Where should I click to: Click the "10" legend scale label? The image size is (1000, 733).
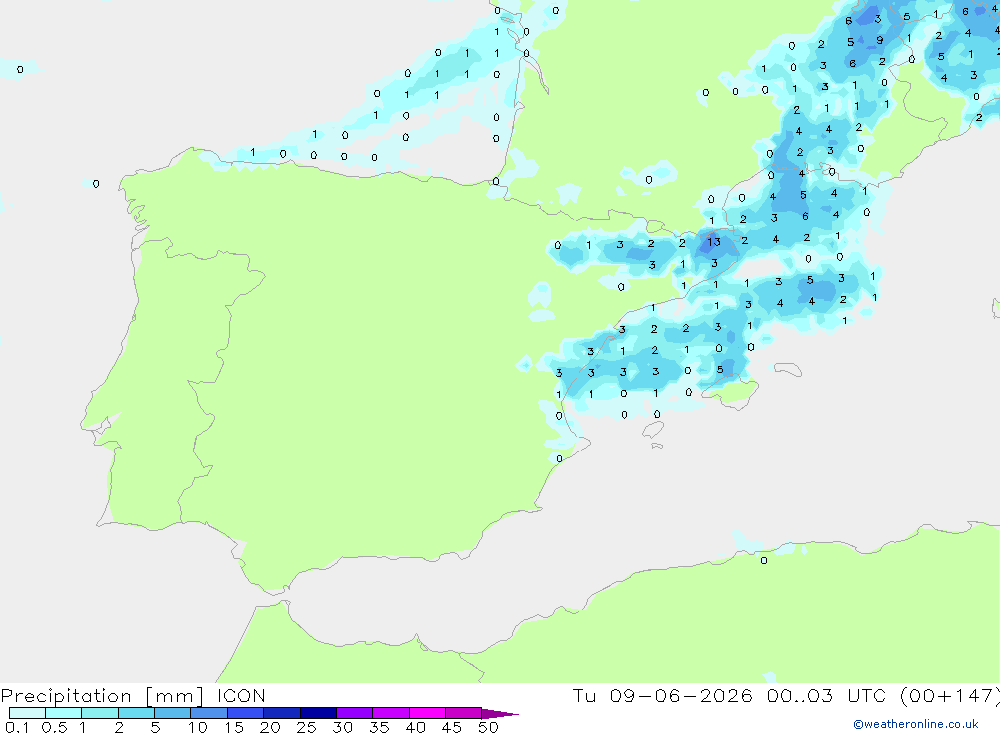(x=197, y=727)
